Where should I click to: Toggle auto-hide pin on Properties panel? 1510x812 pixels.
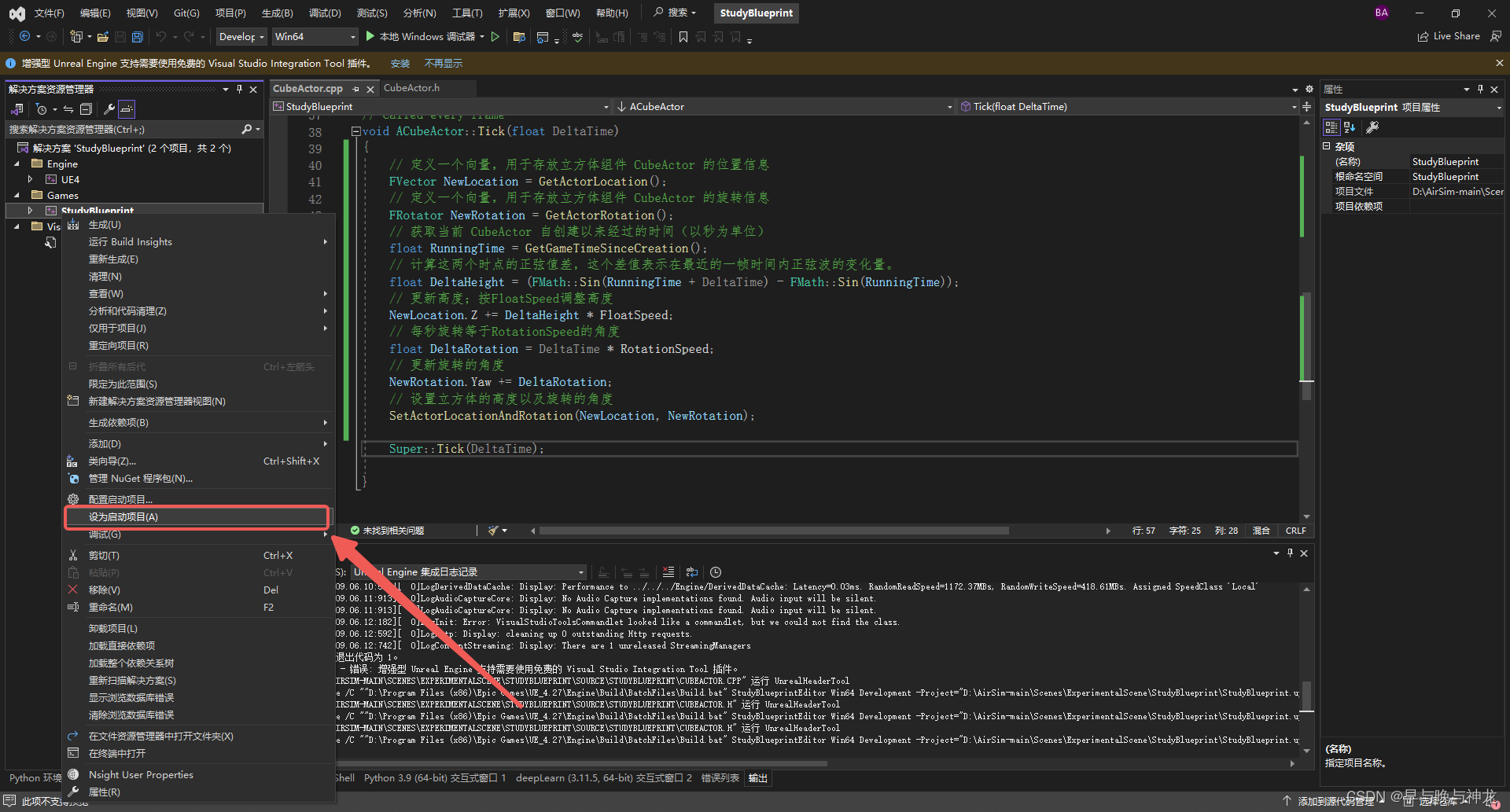coord(1480,89)
